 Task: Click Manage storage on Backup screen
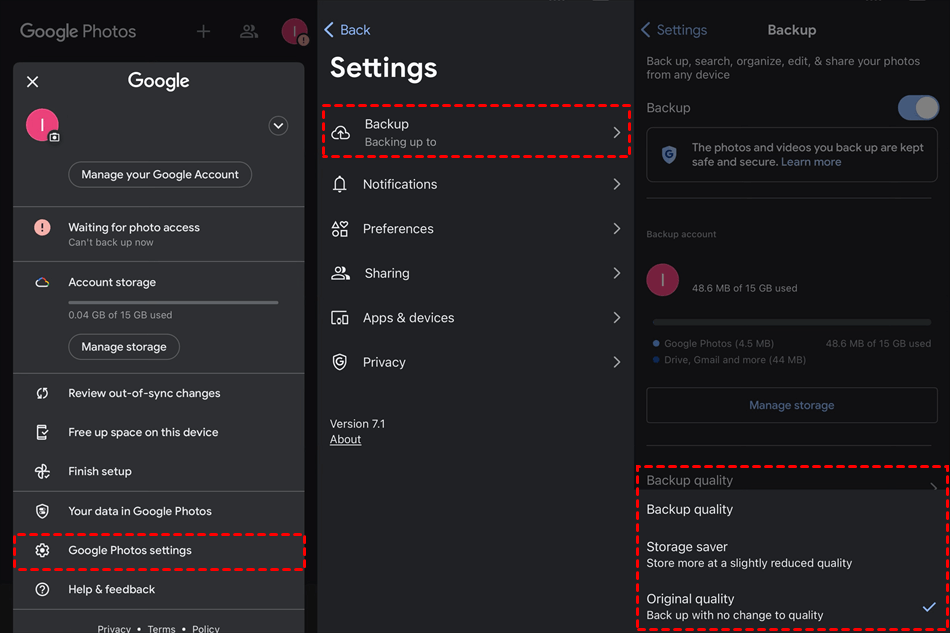[792, 405]
